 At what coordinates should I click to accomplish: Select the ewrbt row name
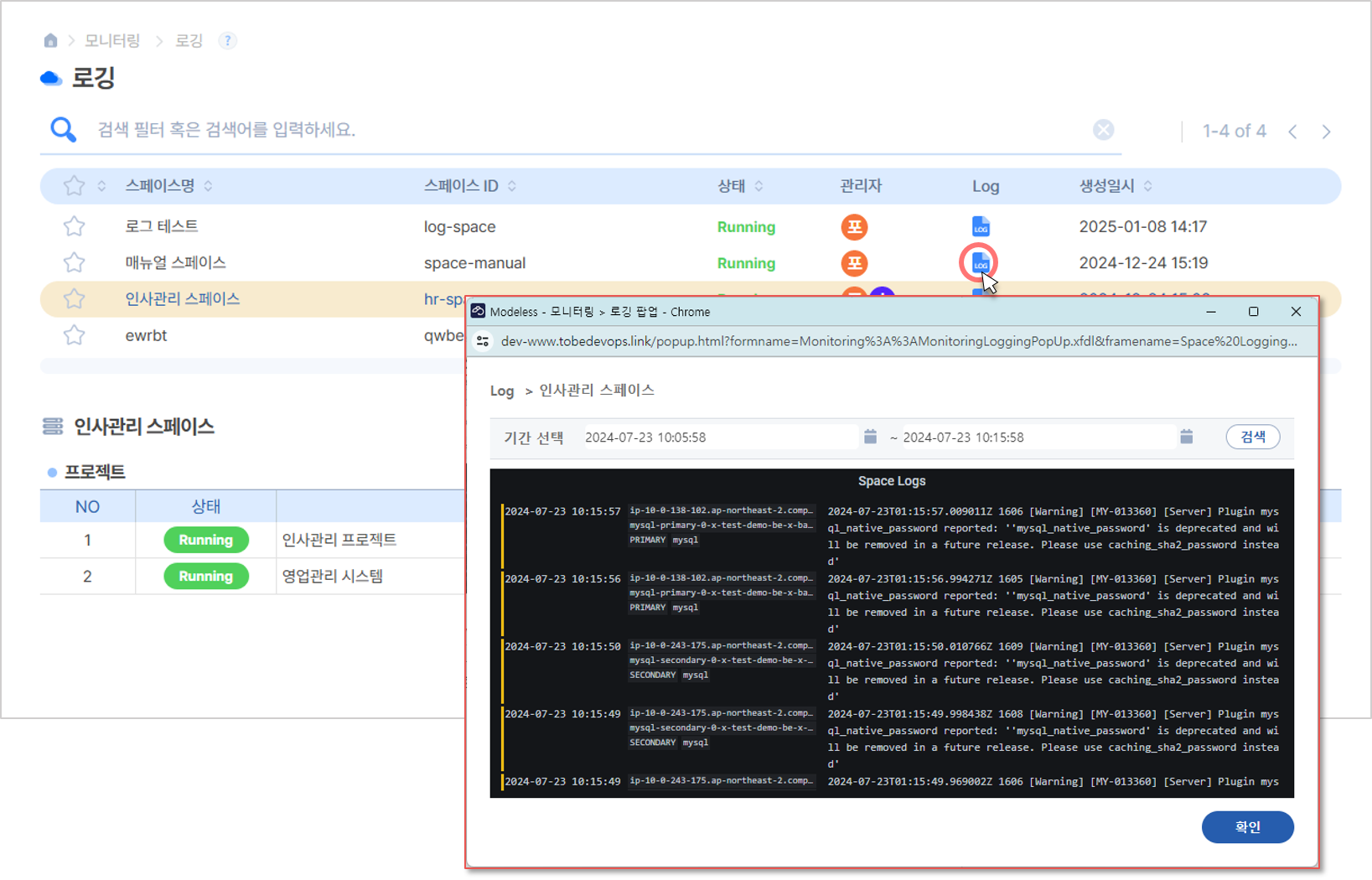pos(146,335)
